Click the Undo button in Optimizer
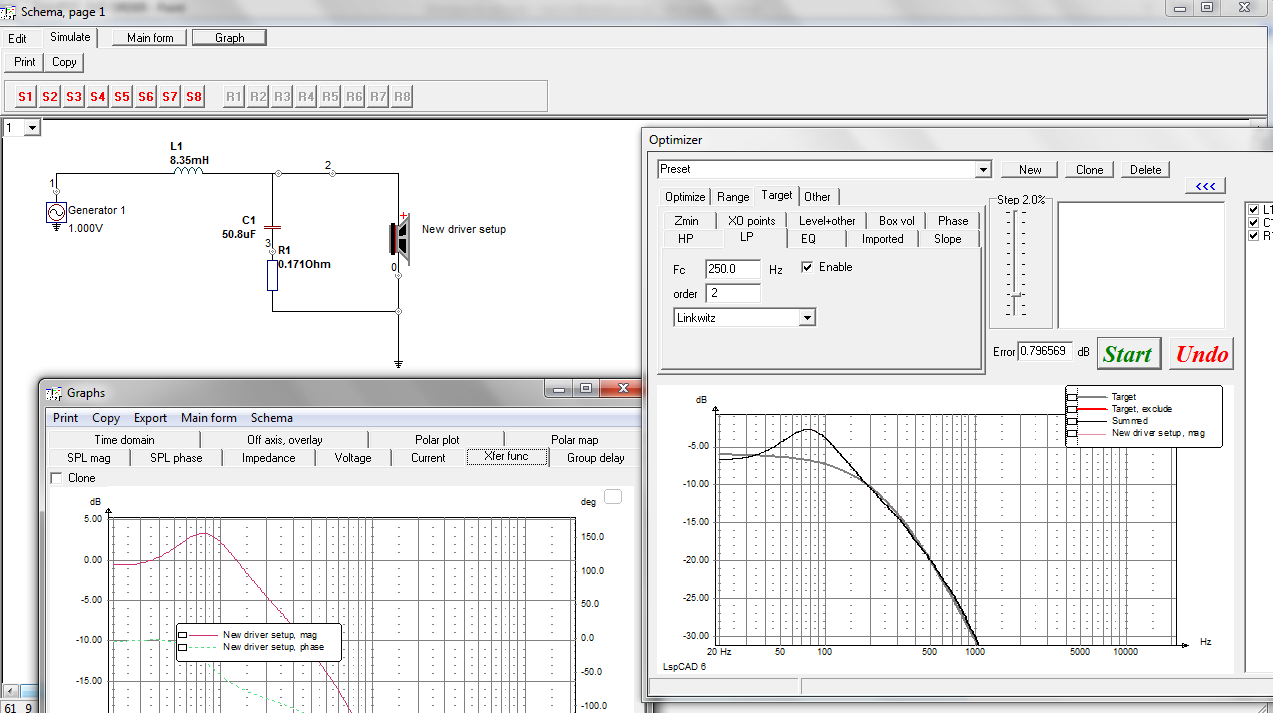 pyautogui.click(x=1201, y=354)
